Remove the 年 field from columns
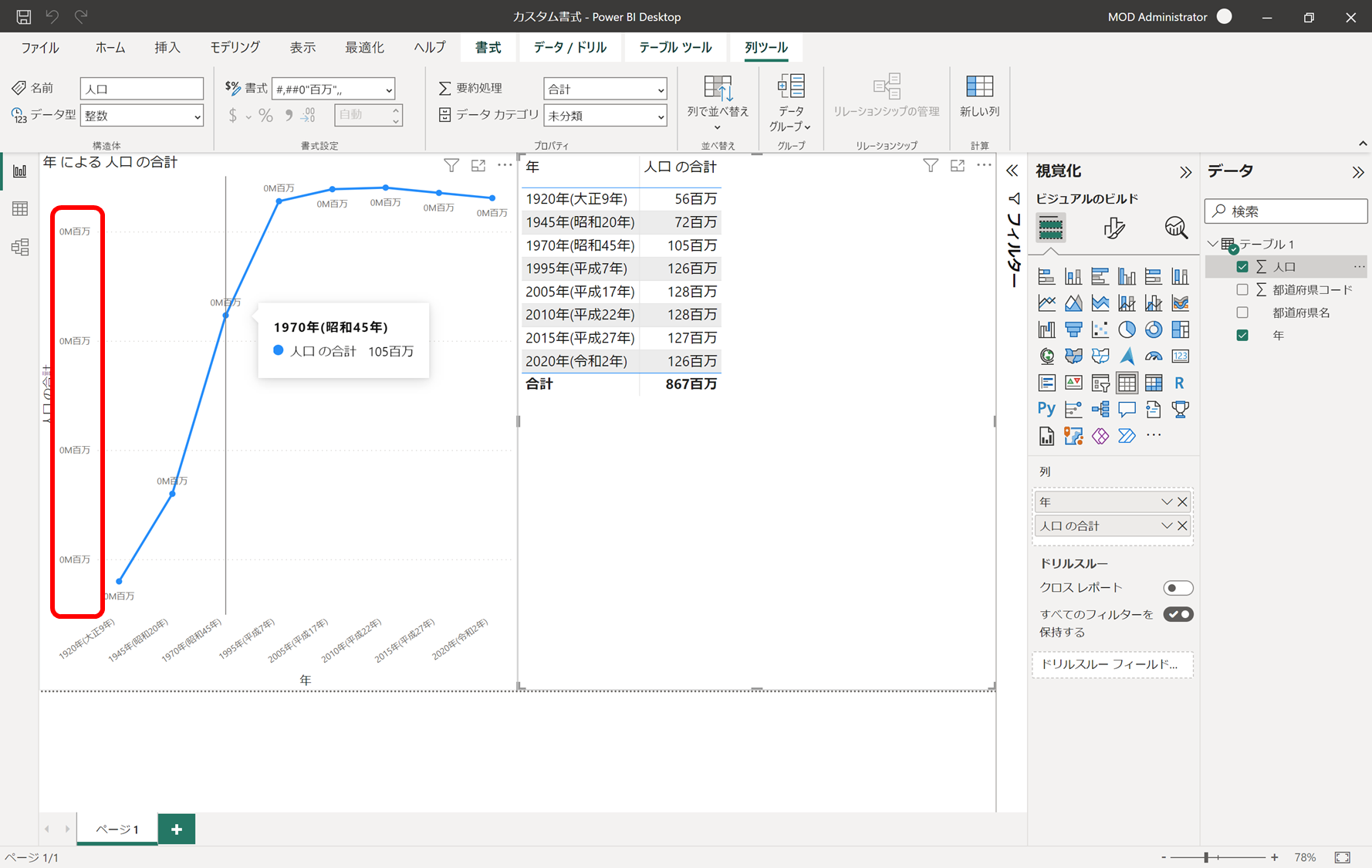The width and height of the screenshot is (1372, 868). [x=1182, y=502]
